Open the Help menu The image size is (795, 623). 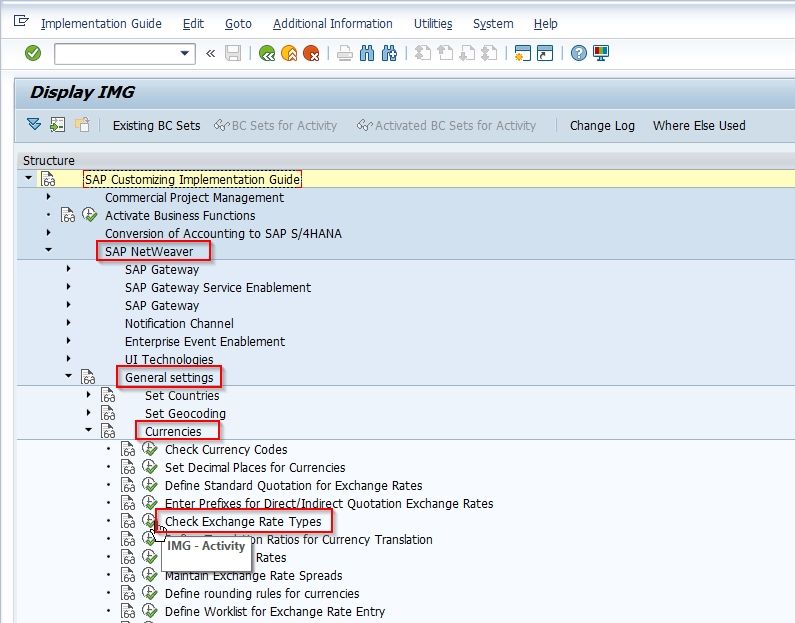click(x=546, y=24)
